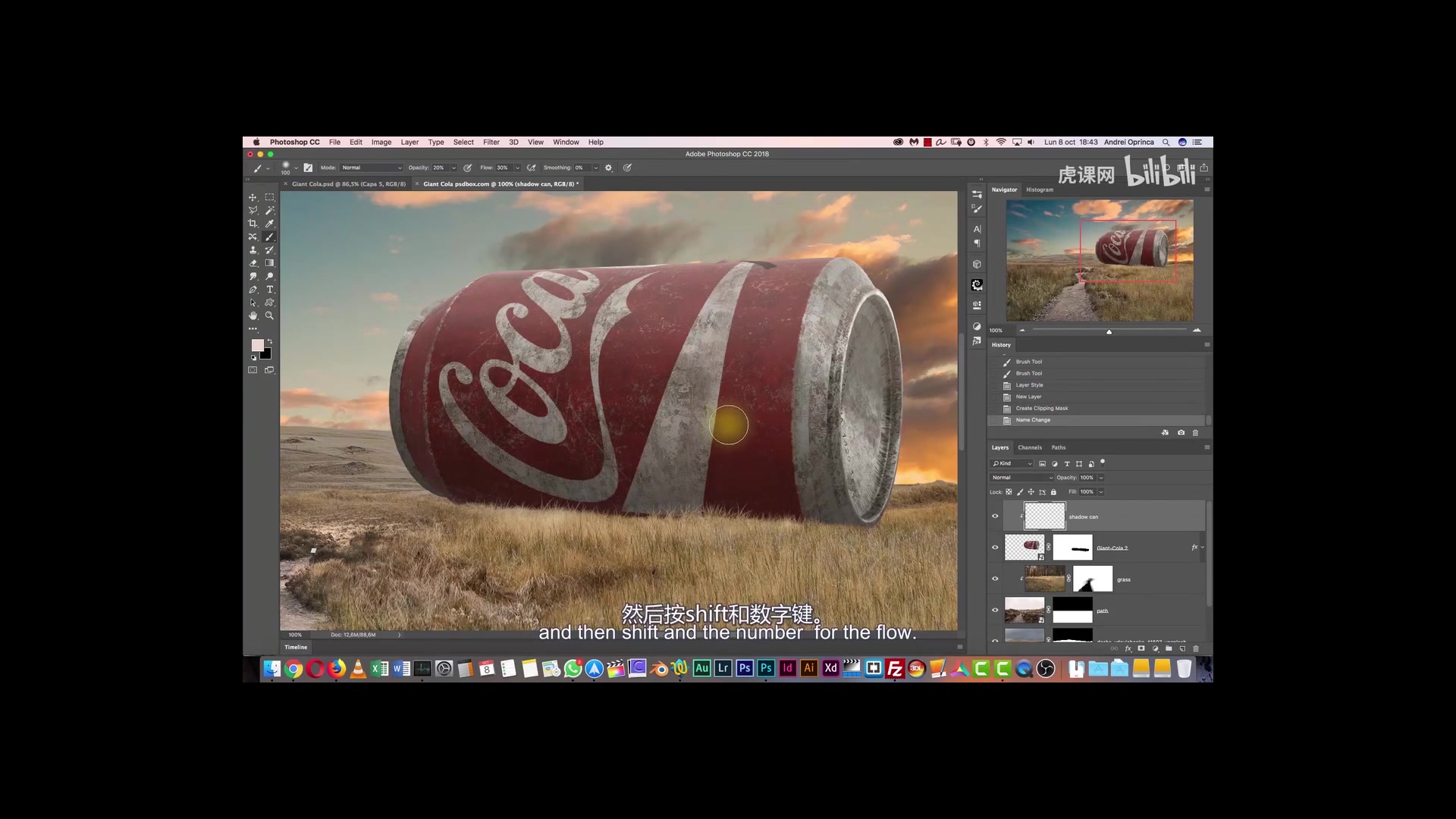The image size is (1456, 819).
Task: Select the Crop tool
Action: coord(253,224)
